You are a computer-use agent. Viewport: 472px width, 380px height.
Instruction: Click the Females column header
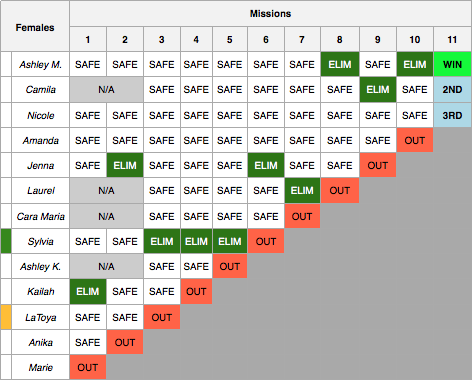pos(35,26)
